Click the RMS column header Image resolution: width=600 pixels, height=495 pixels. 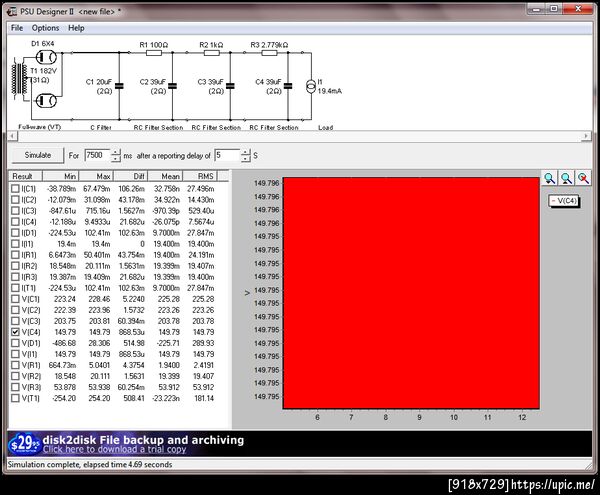(x=200, y=176)
